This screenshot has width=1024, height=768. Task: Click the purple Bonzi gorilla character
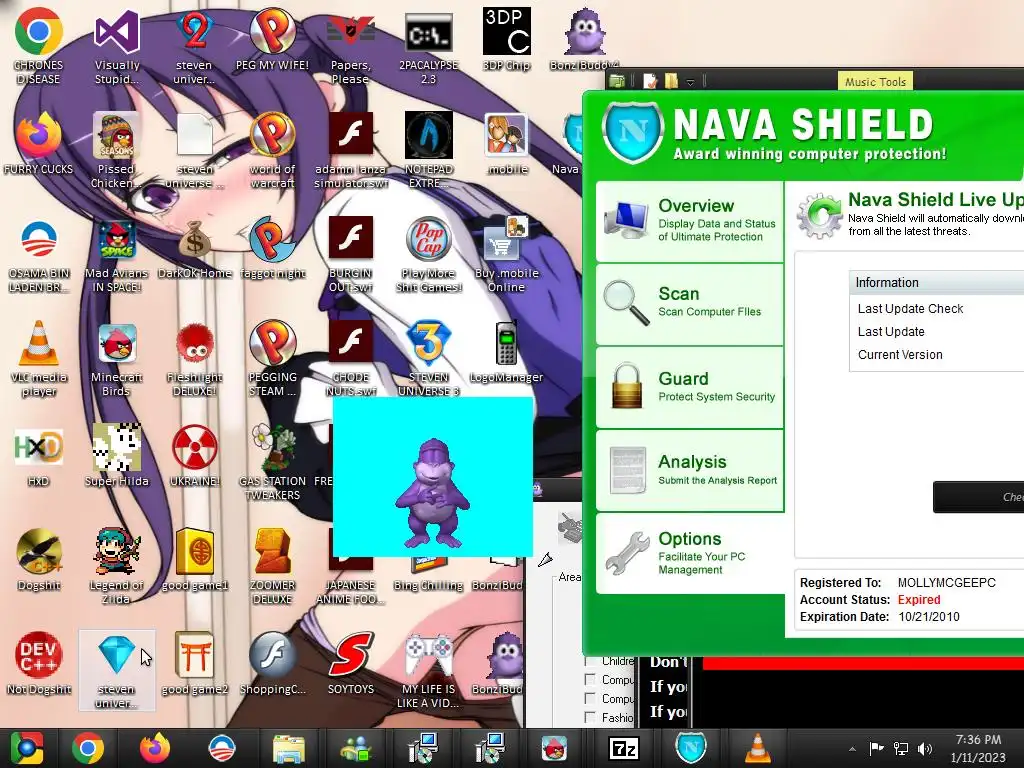point(432,493)
